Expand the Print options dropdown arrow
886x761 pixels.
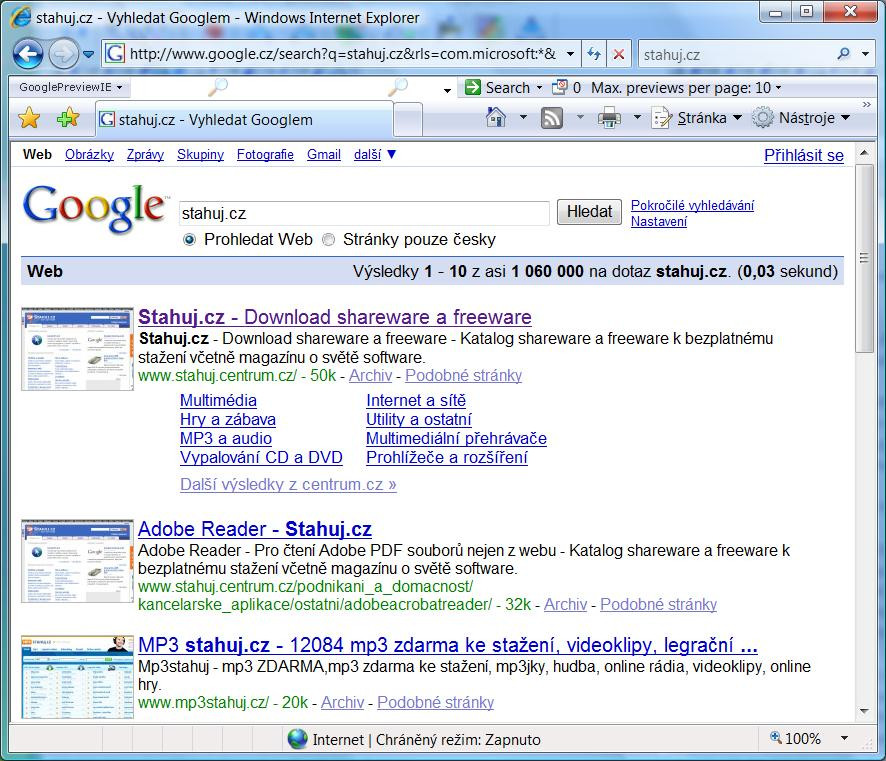[637, 118]
